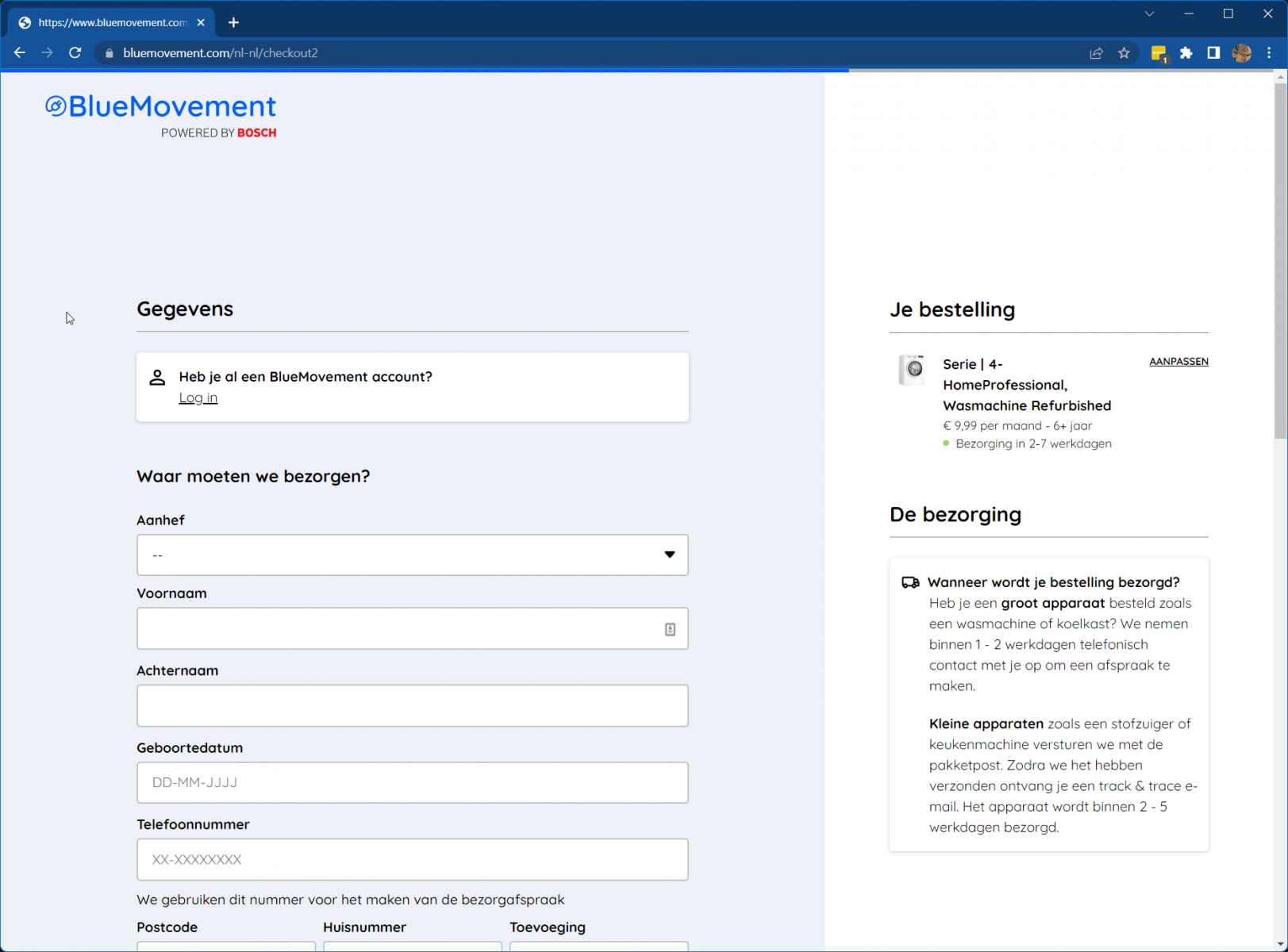Click the 'Je bestelling' heading
The width and height of the screenshot is (1288, 952).
[x=952, y=309]
